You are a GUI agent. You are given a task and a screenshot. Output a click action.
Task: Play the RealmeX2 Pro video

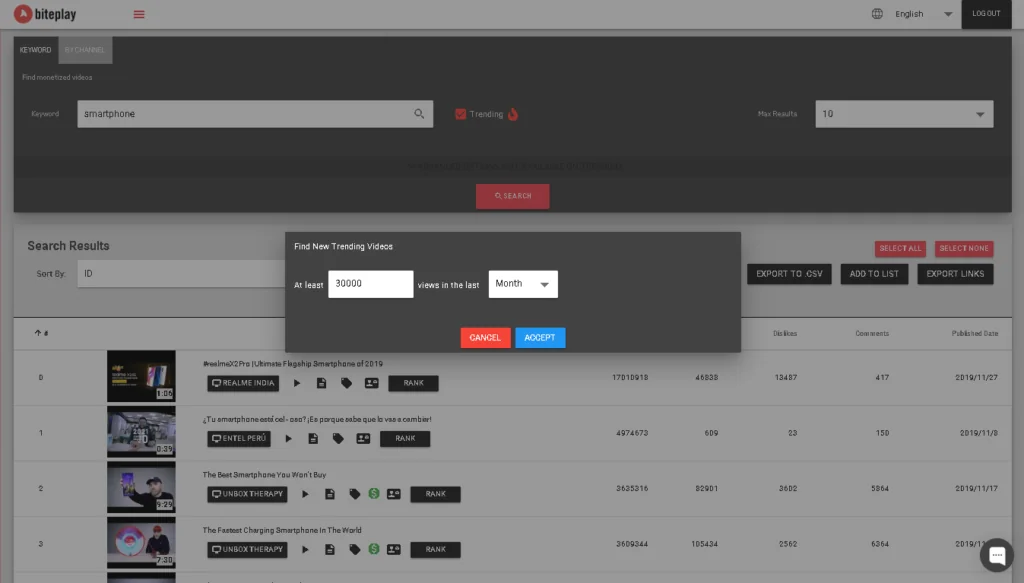297,383
